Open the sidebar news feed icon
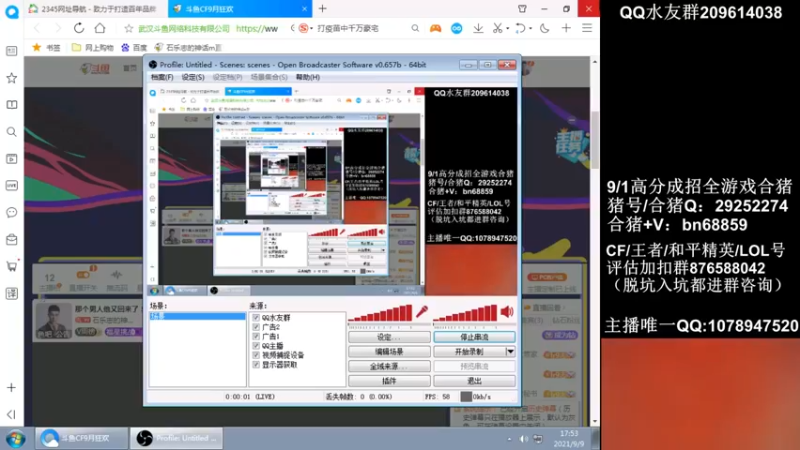800x450 pixels. [x=11, y=51]
